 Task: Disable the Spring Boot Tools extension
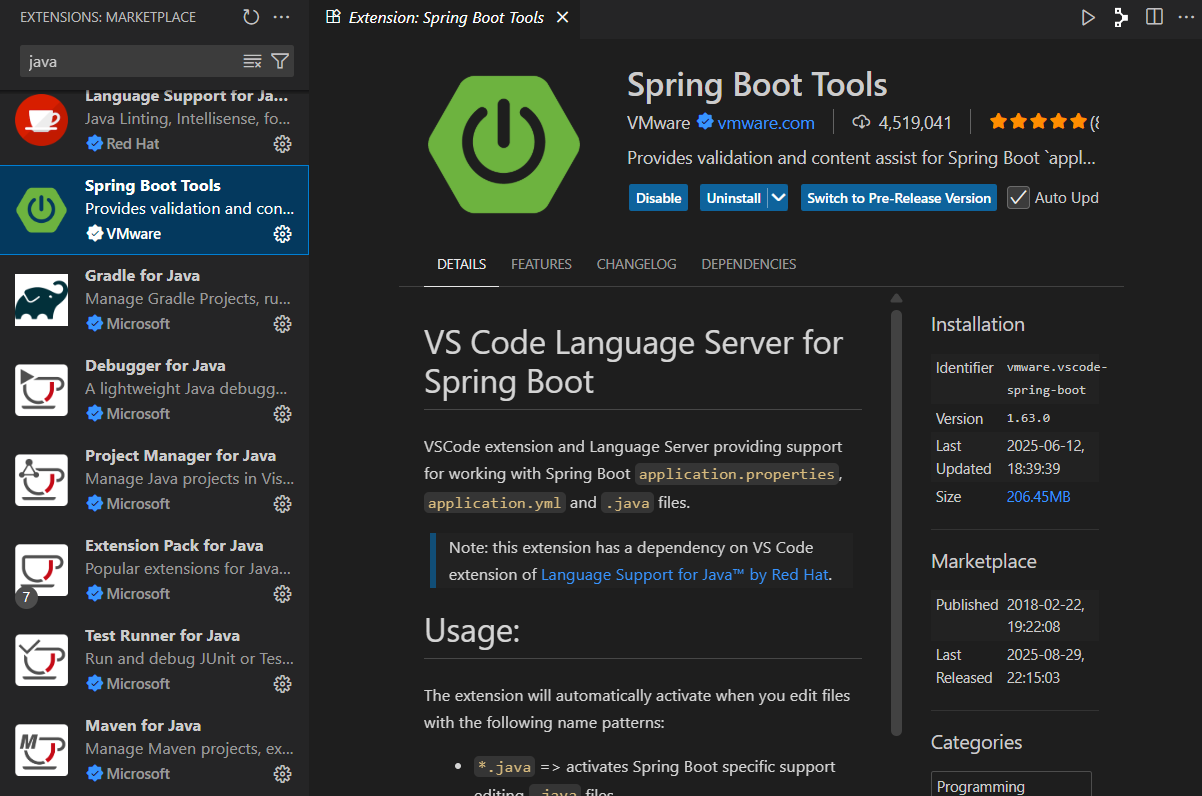click(x=659, y=198)
